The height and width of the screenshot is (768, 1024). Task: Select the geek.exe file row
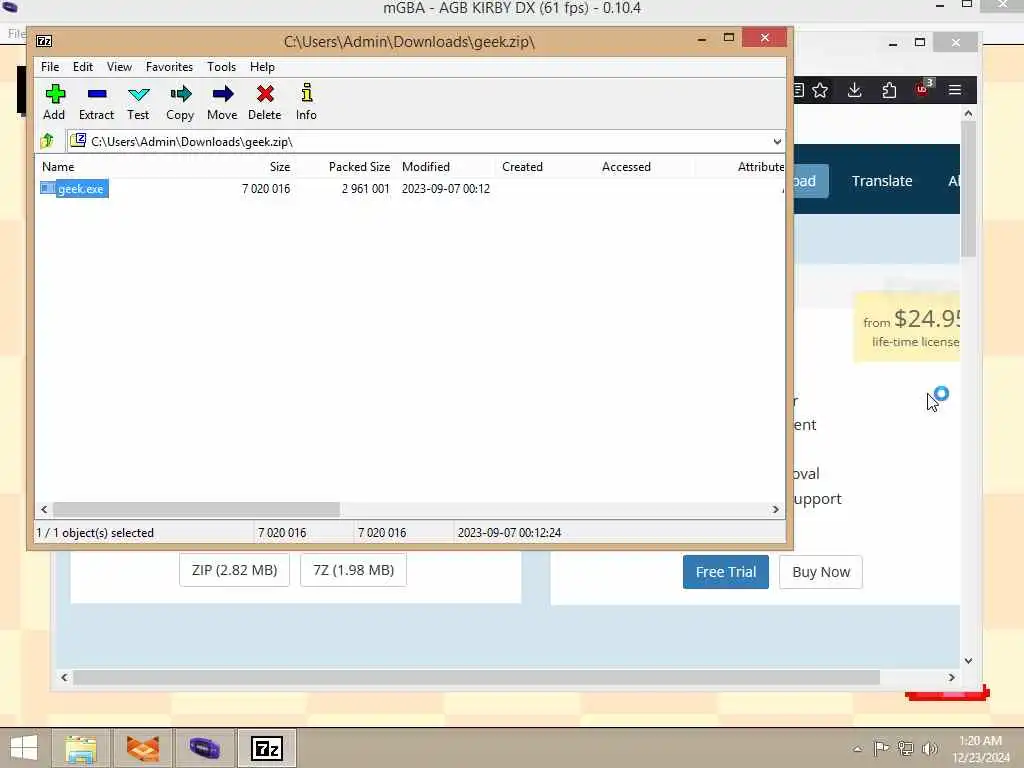pos(409,189)
